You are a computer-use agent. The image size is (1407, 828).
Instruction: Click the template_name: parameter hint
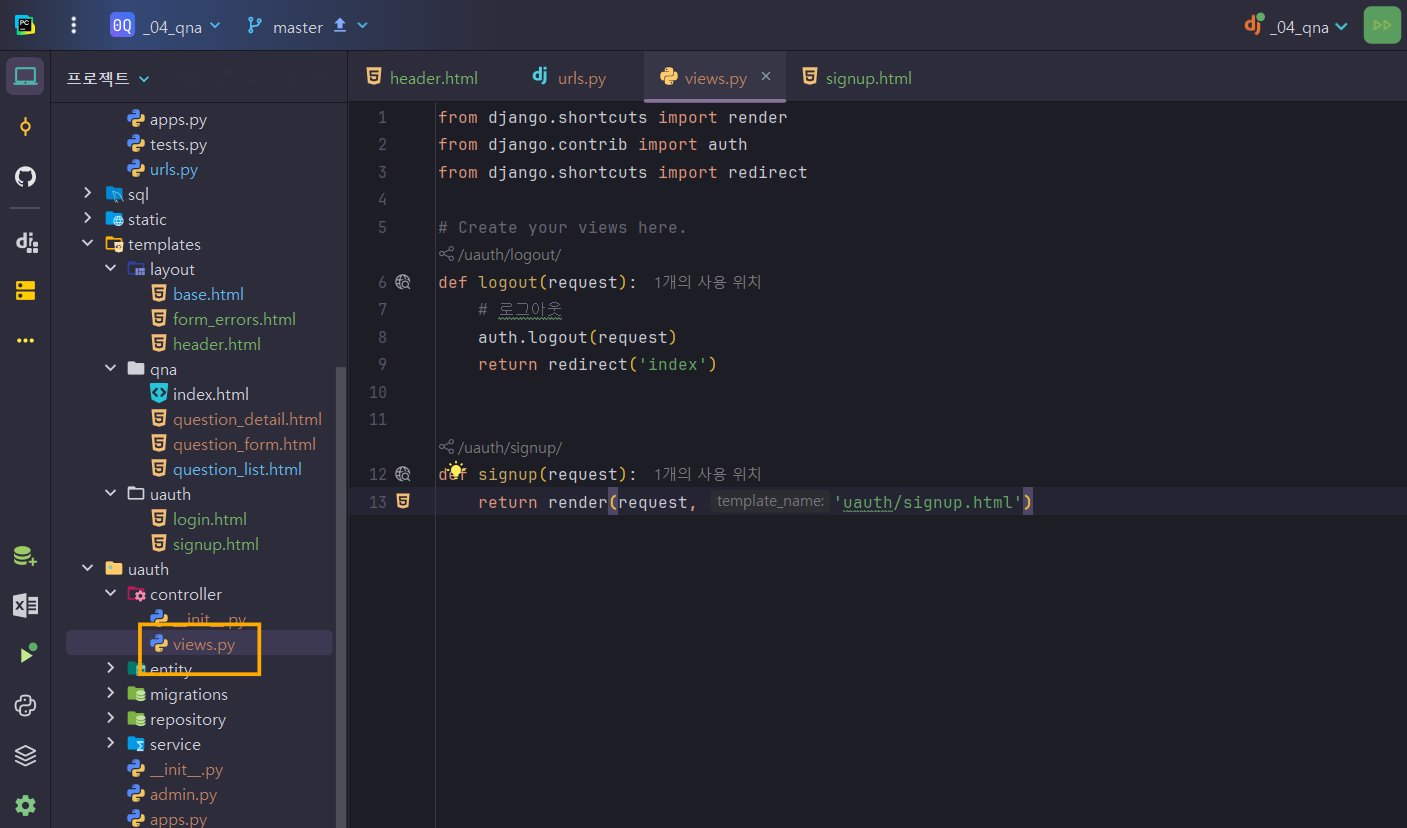point(770,501)
